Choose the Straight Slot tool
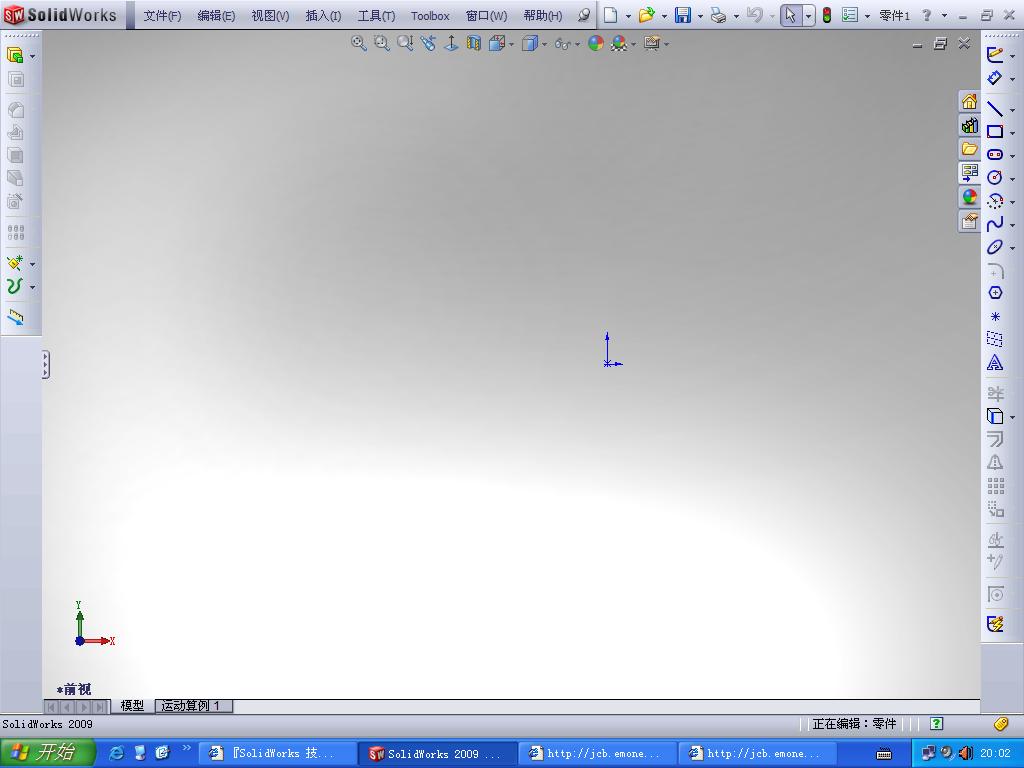 (995, 154)
